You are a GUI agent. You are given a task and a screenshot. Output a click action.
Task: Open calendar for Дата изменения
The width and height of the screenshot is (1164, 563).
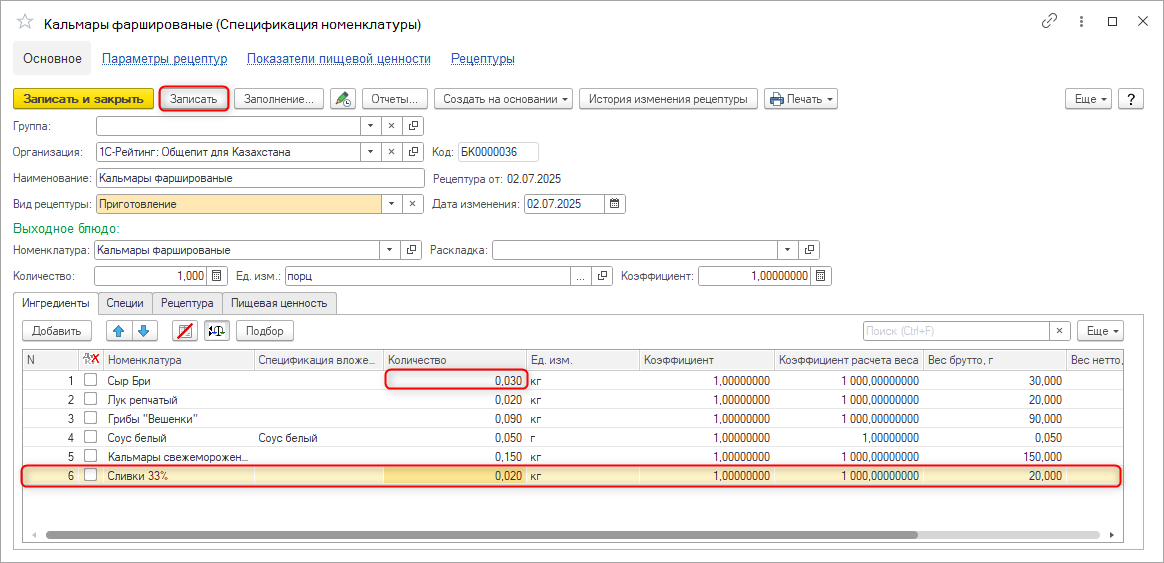pos(615,204)
